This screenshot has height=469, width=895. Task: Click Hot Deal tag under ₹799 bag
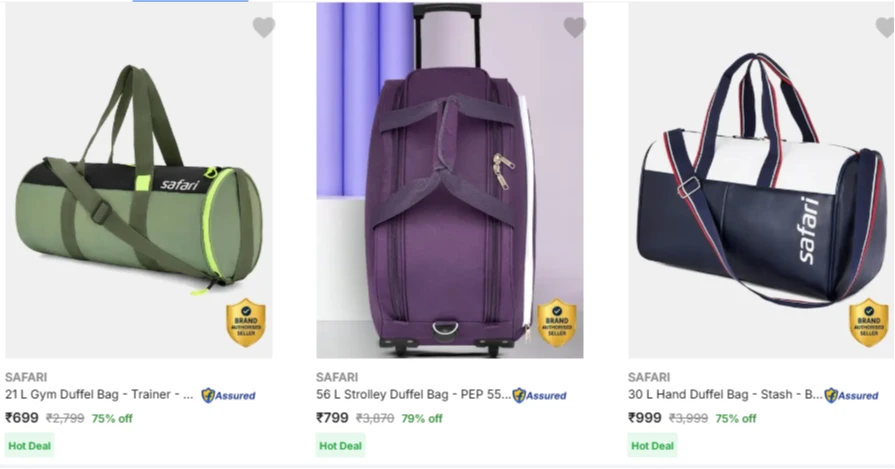click(x=341, y=446)
